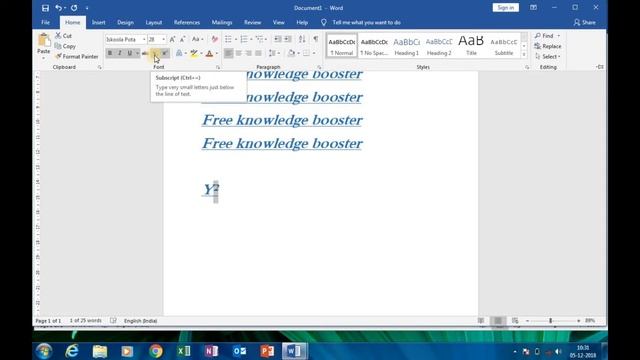Image resolution: width=640 pixels, height=360 pixels.
Task: Click the Increase Indent icon
Action: (x=288, y=39)
